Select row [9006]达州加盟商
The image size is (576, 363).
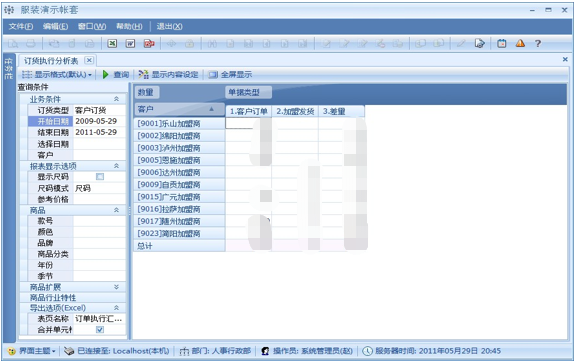[x=179, y=172]
